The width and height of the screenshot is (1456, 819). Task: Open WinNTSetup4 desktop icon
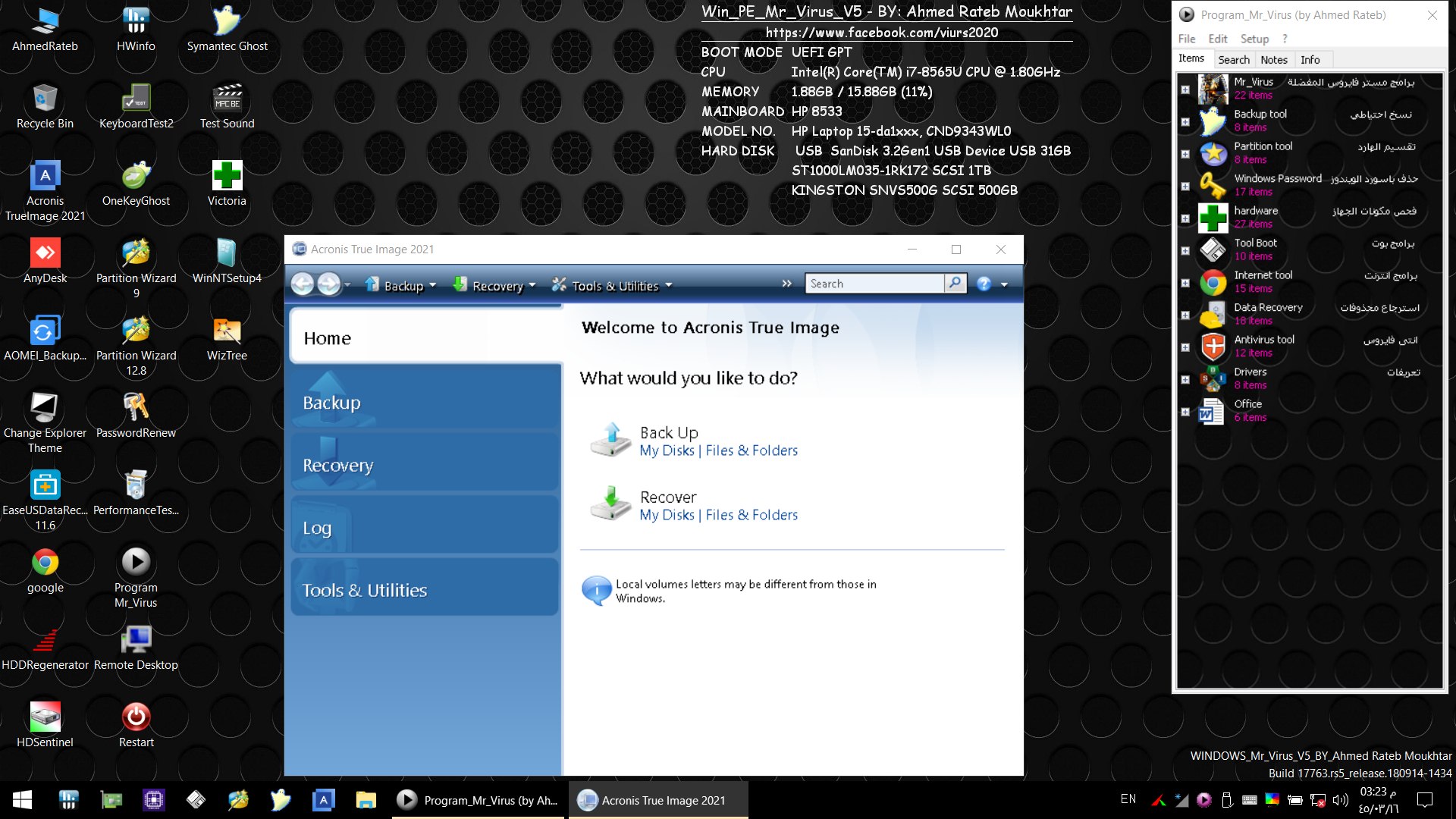pyautogui.click(x=227, y=262)
